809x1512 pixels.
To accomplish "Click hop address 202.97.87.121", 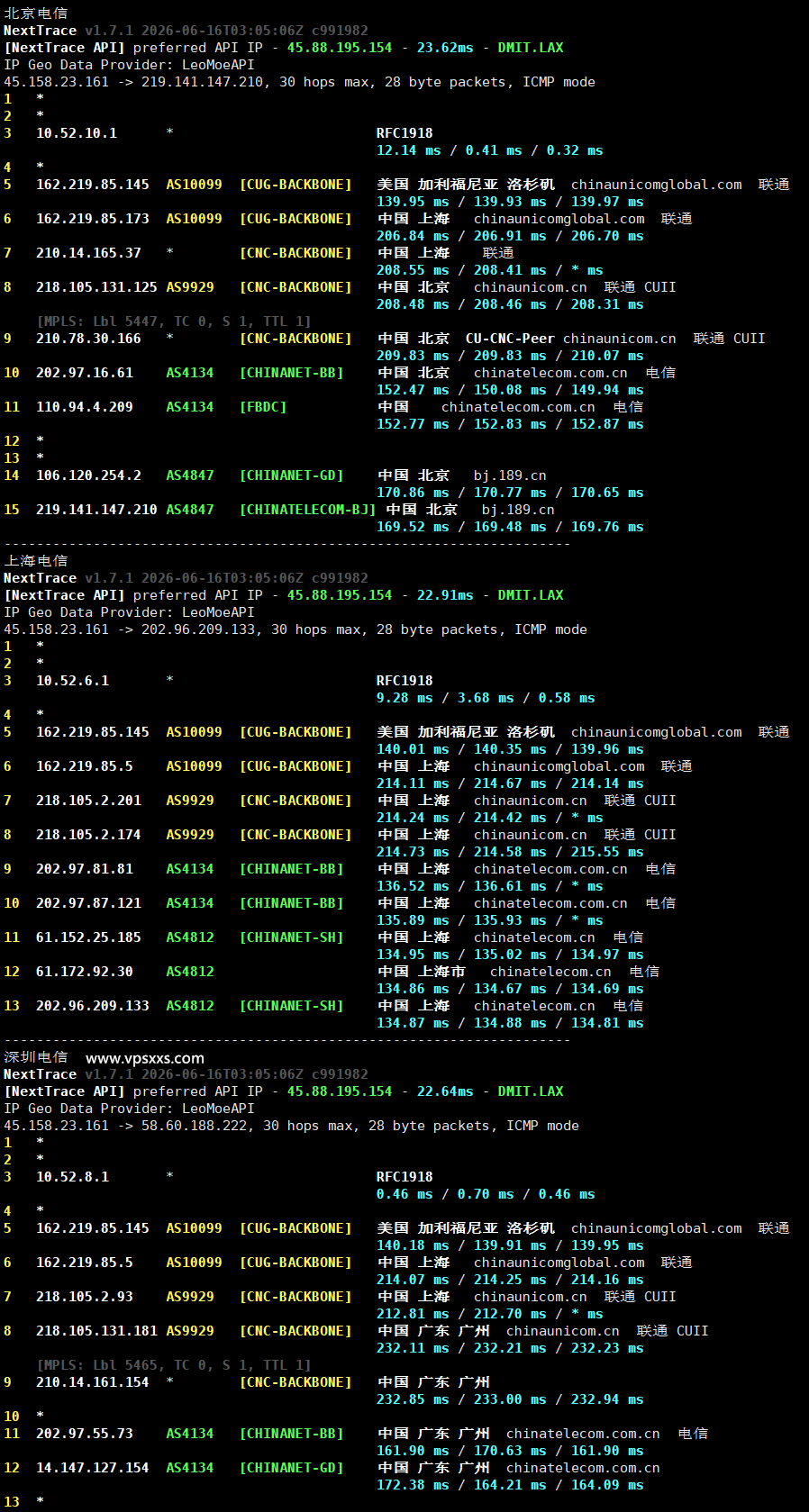I will tap(88, 903).
